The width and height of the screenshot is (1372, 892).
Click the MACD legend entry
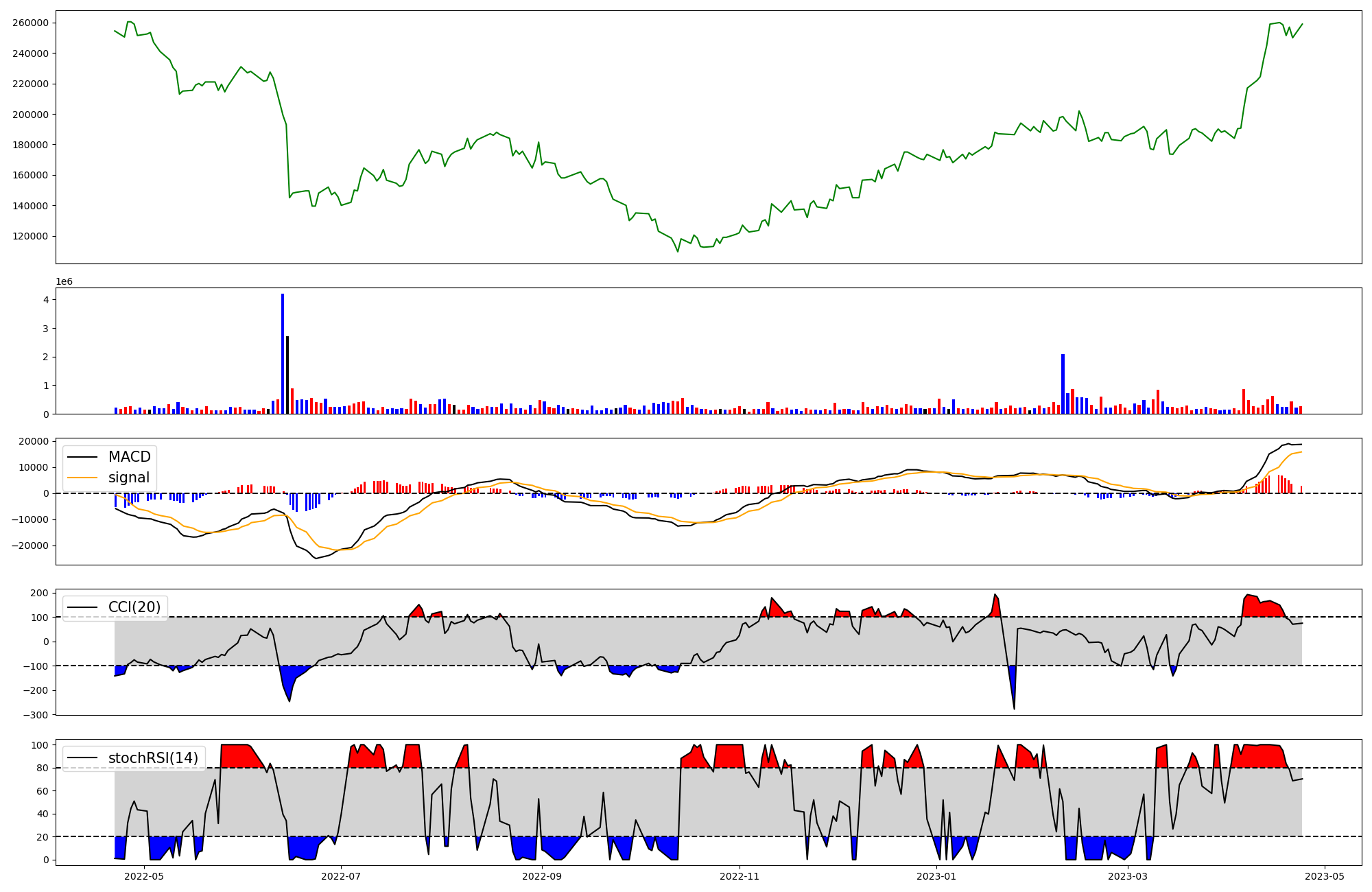click(x=129, y=457)
